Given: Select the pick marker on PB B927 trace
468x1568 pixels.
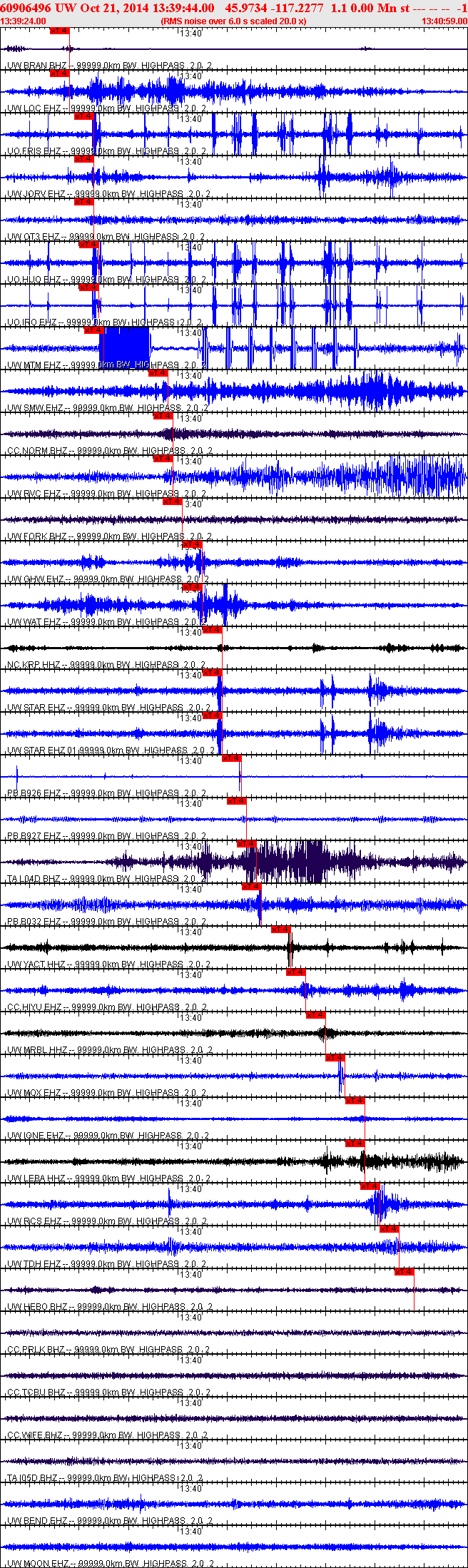Looking at the screenshot, I should pyautogui.click(x=237, y=801).
